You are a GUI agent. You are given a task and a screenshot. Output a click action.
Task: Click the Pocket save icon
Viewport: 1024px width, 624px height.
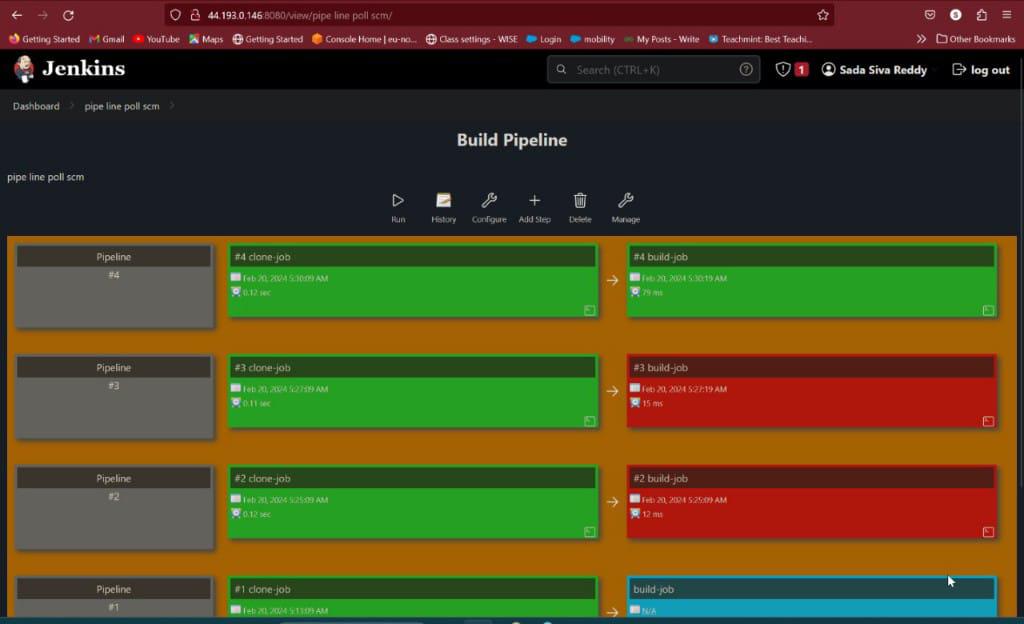930,15
